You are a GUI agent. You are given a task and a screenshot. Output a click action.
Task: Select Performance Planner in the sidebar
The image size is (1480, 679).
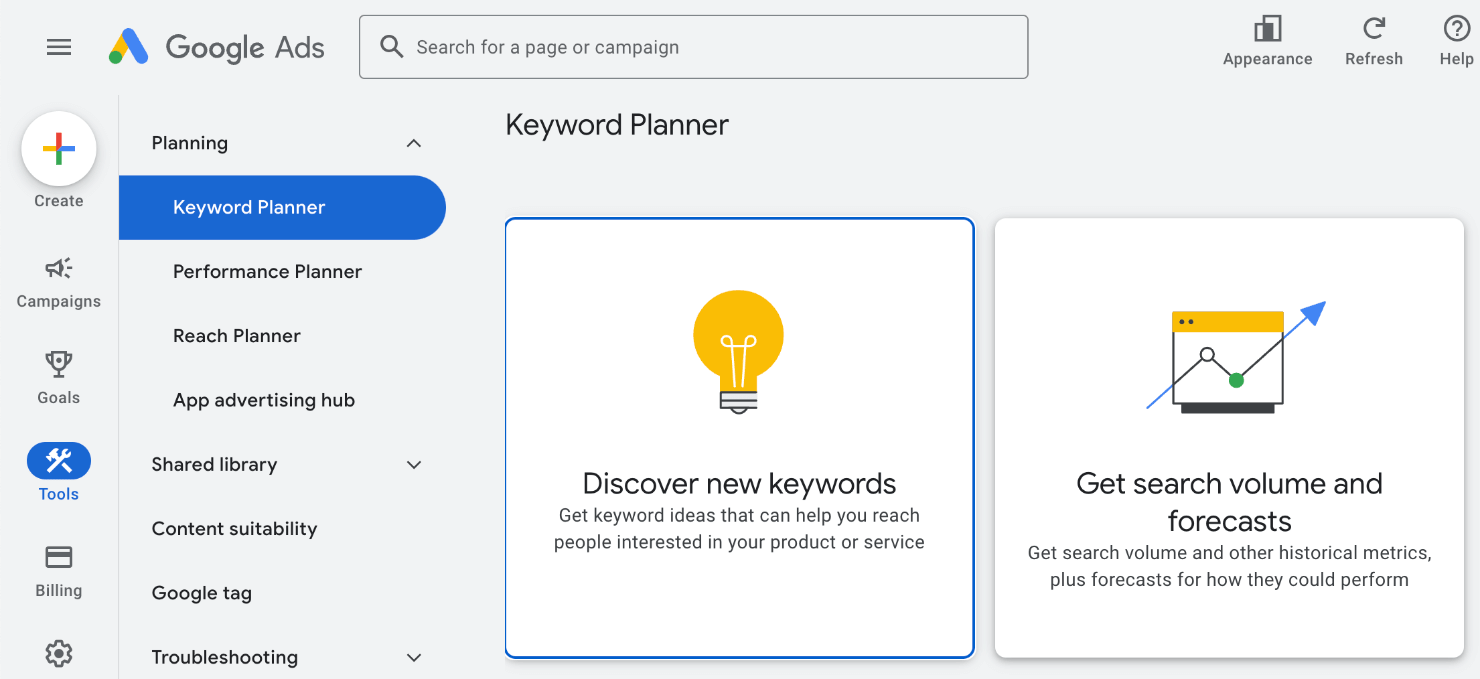pyautogui.click(x=267, y=271)
